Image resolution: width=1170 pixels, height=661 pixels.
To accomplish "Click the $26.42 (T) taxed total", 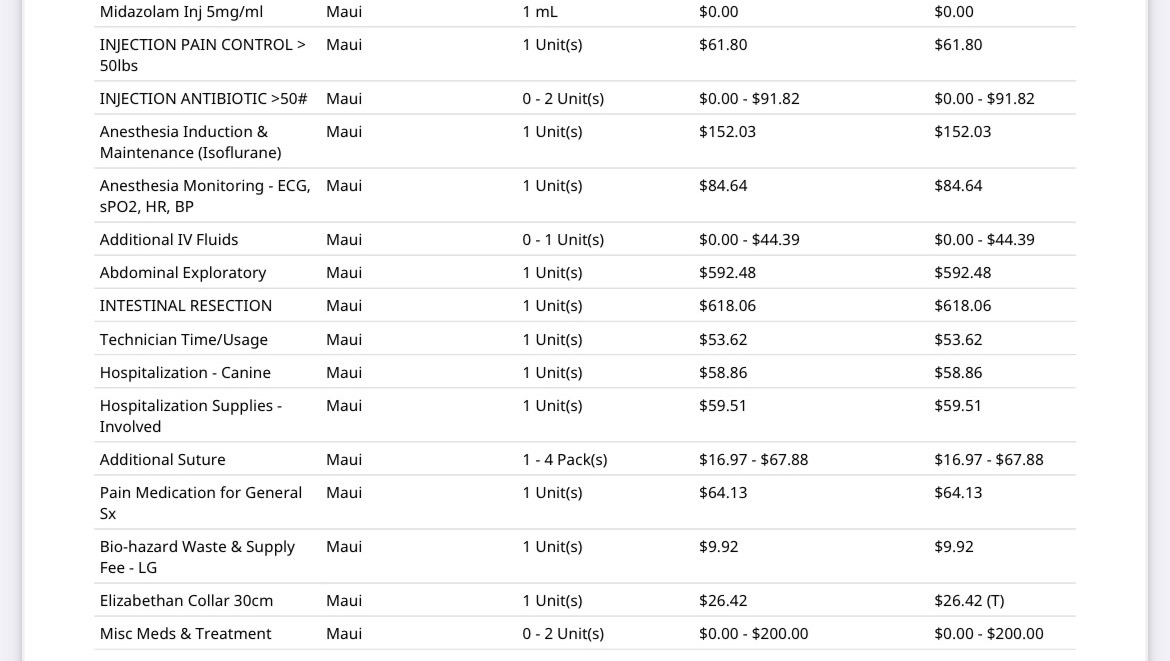I will click(x=969, y=601).
